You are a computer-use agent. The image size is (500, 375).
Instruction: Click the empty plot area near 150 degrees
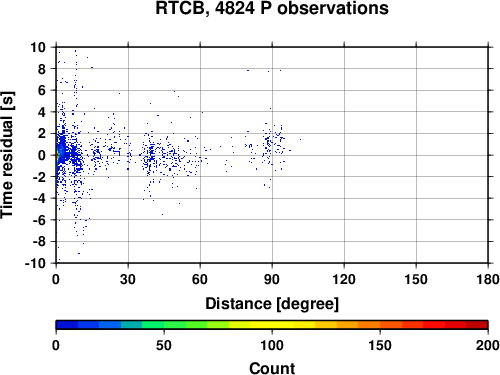[416, 155]
